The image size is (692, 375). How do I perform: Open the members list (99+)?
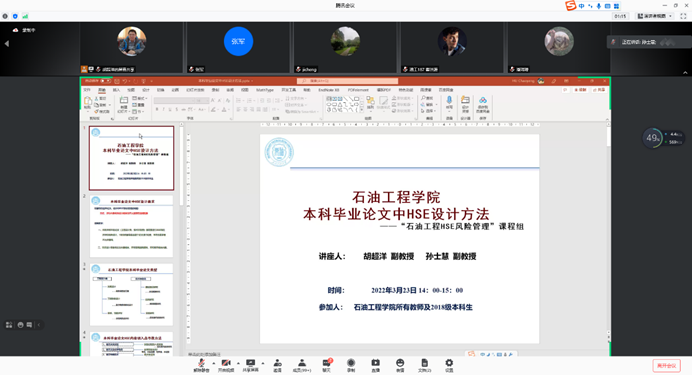point(302,365)
